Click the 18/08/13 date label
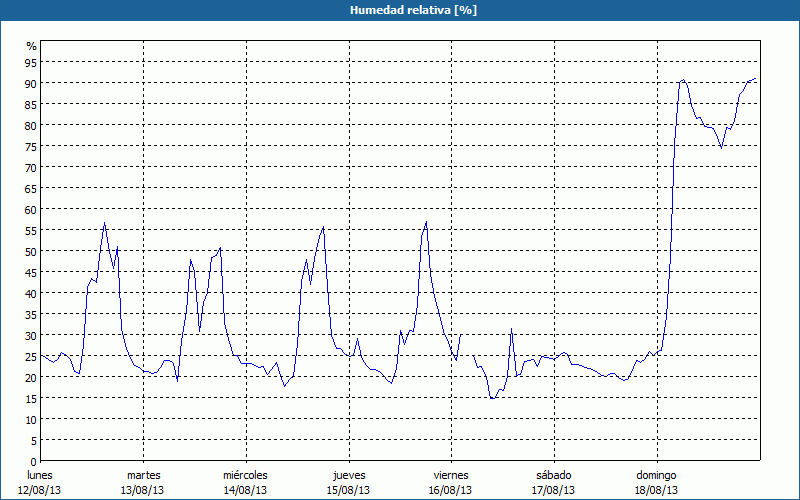The image size is (800, 500). (656, 490)
